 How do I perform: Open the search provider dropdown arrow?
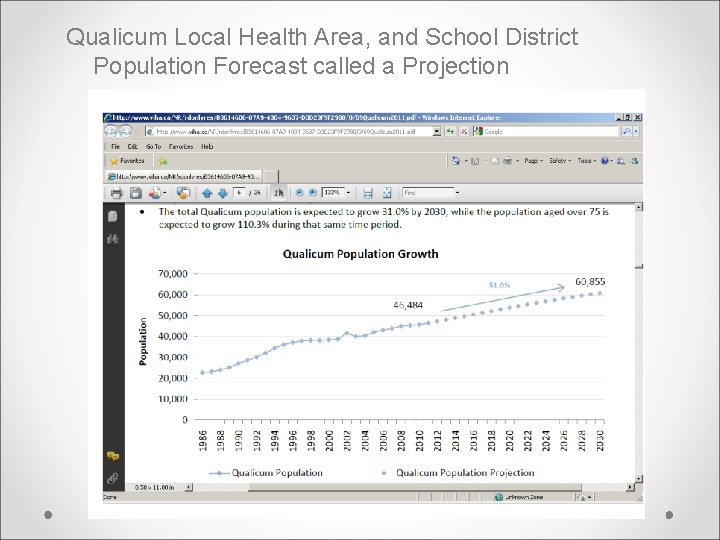[x=636, y=131]
